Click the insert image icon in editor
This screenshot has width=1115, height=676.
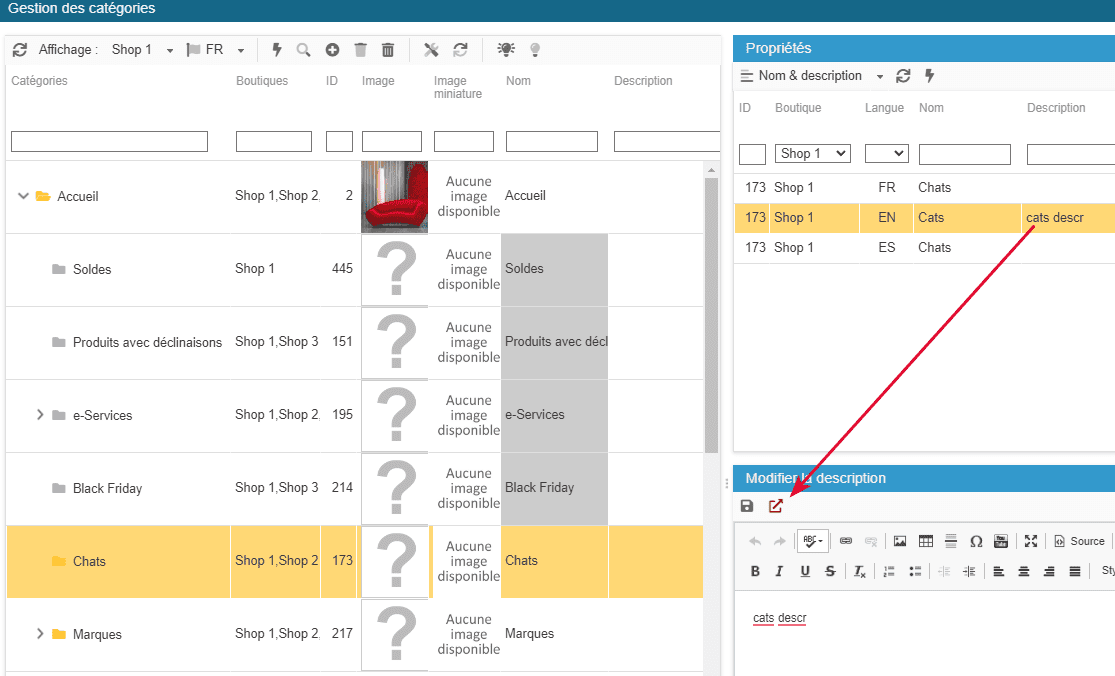pos(900,541)
